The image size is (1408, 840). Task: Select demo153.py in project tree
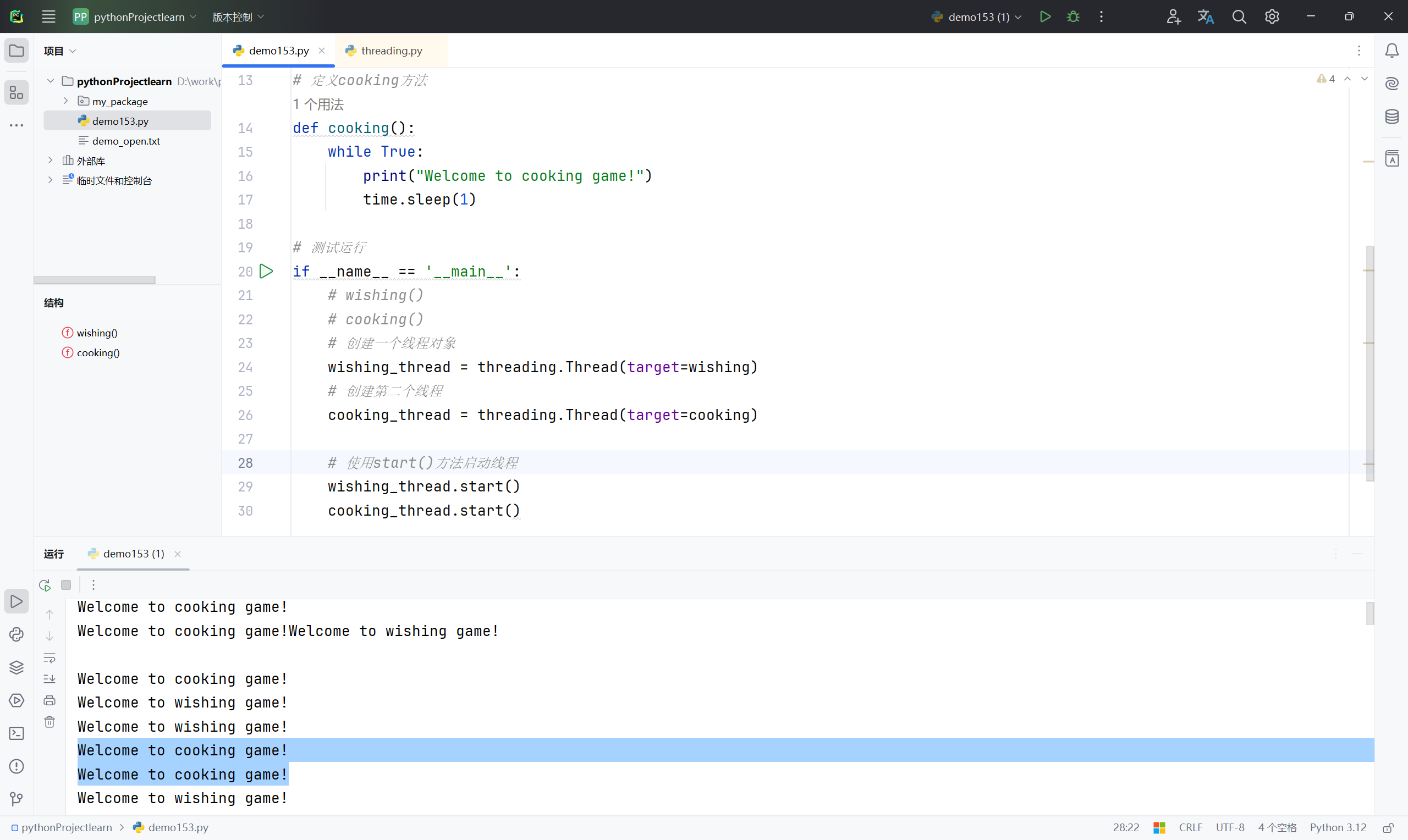tap(128, 120)
